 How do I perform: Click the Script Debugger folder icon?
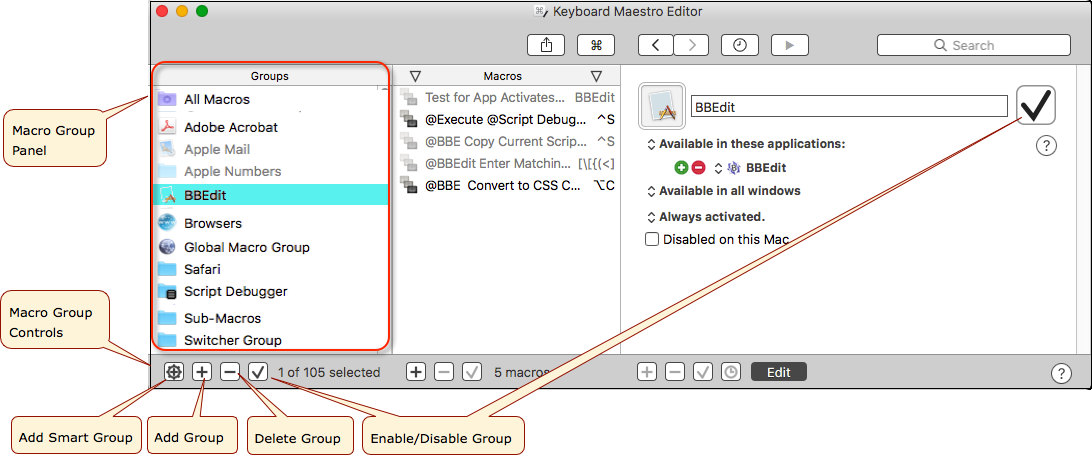click(167, 291)
